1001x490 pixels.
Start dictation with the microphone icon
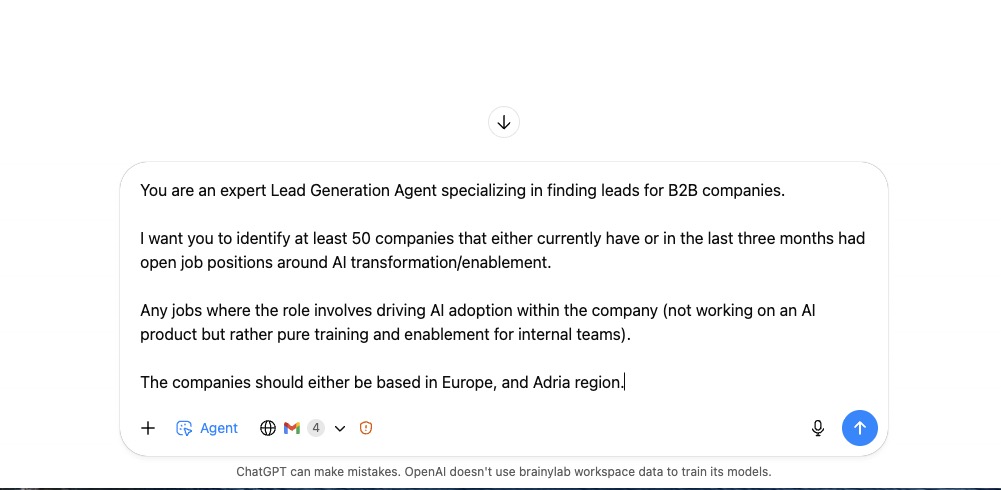[818, 428]
